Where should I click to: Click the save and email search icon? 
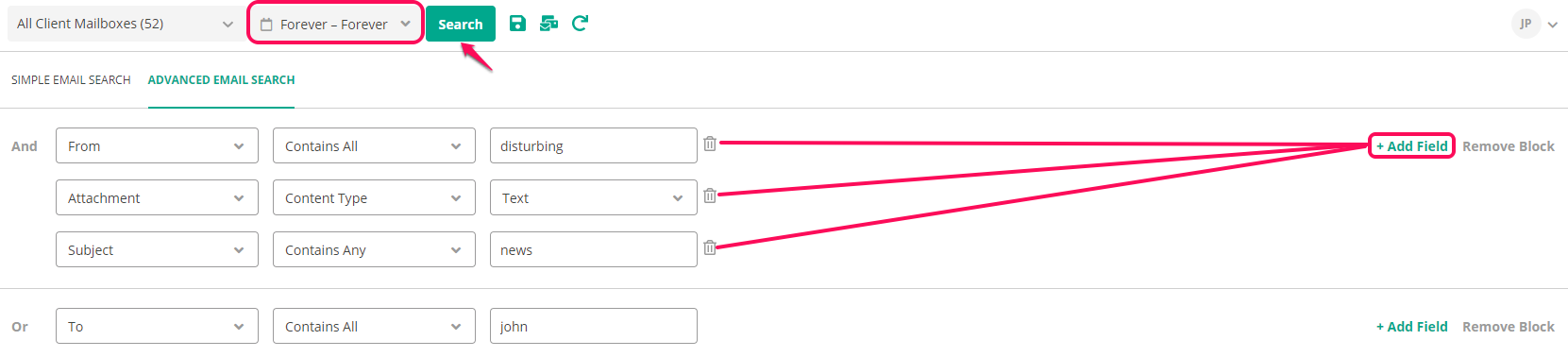548,24
